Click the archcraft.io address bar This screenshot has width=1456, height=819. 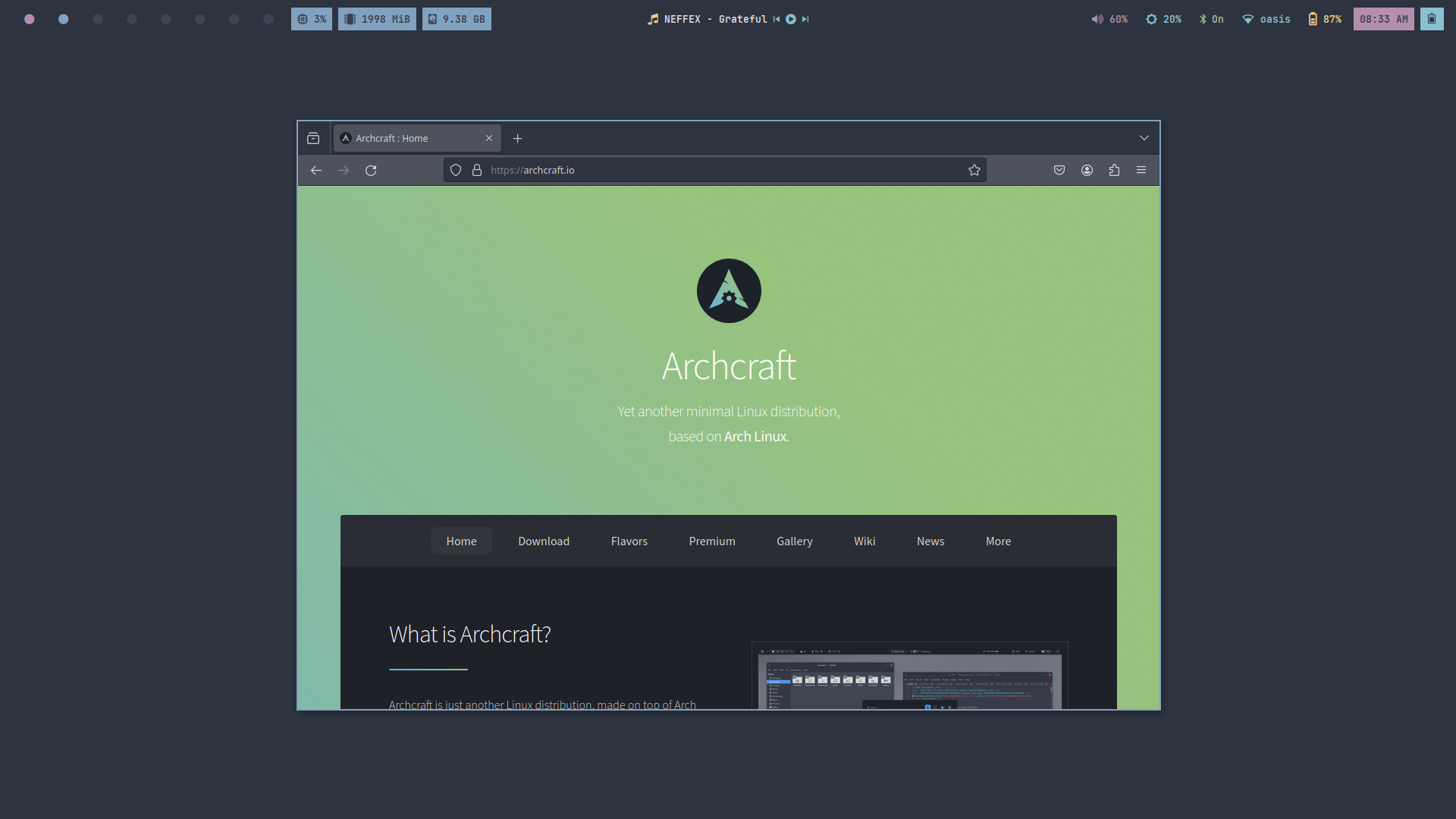pos(713,171)
